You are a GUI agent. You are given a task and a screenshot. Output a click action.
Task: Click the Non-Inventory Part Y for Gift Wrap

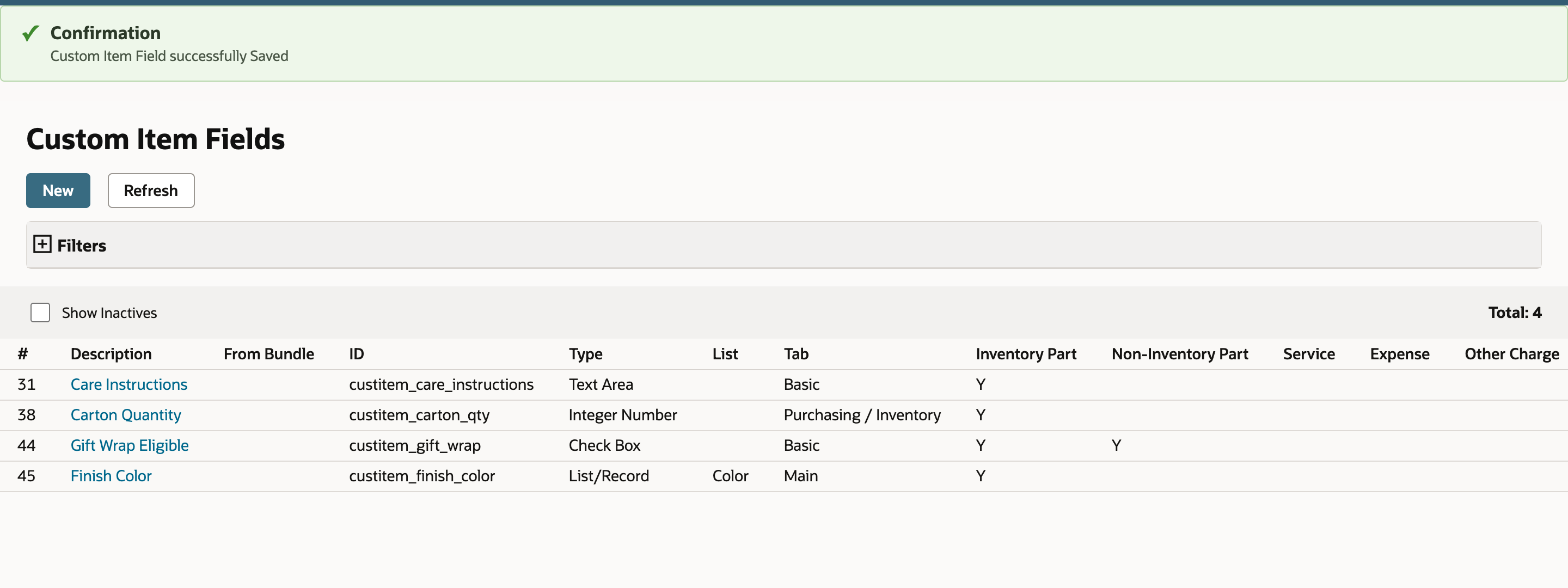(x=1116, y=445)
